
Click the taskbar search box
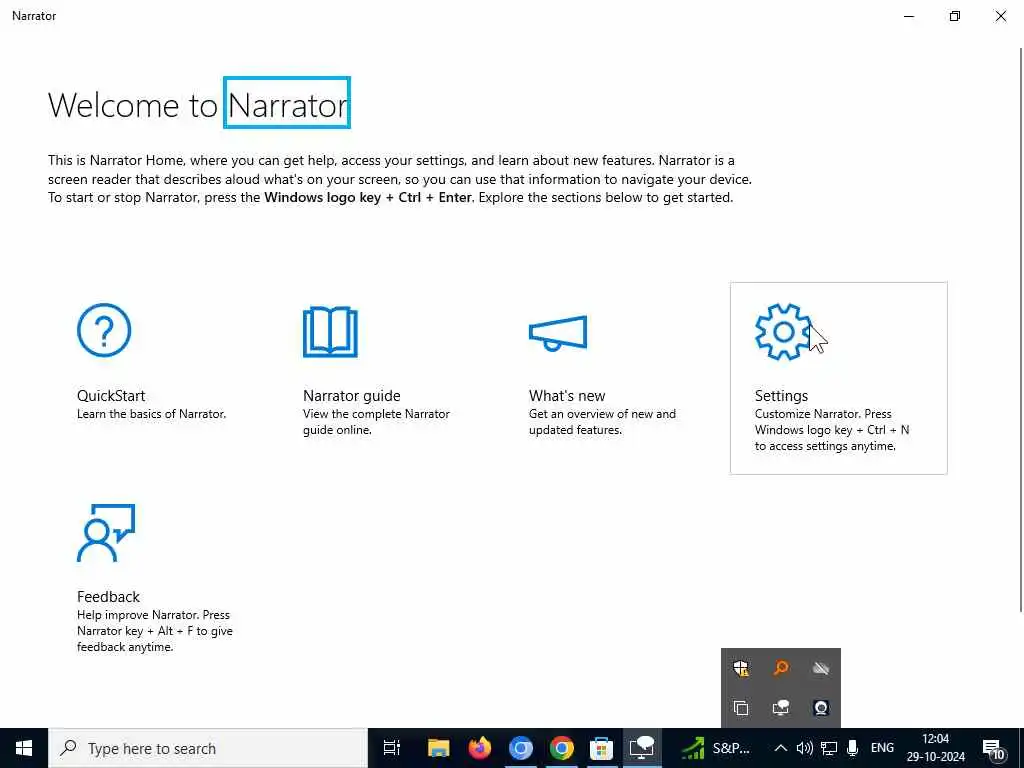point(208,748)
